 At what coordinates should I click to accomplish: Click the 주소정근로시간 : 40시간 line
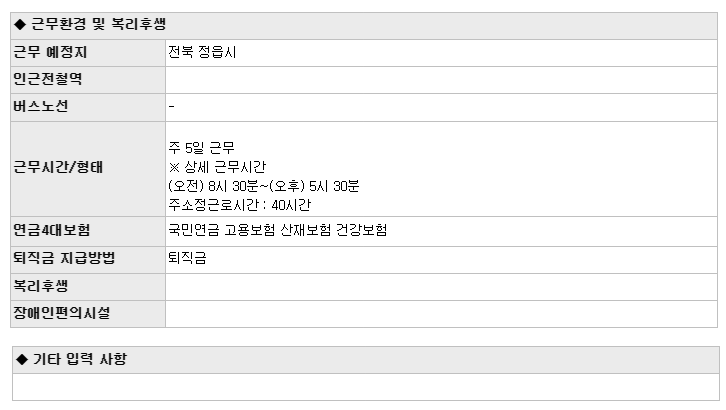click(x=239, y=205)
